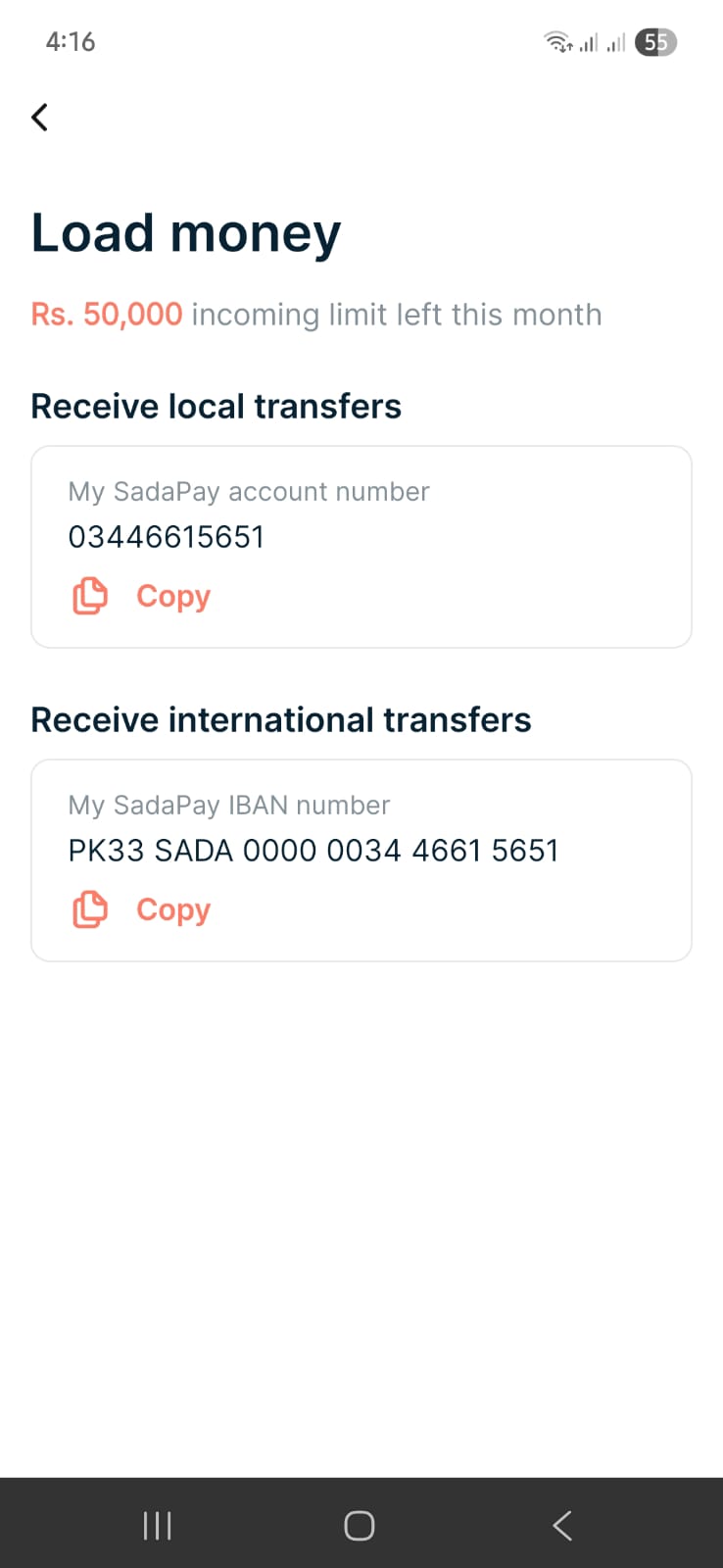Click copy icon under SadaPay account number
723x1568 pixels.
click(x=90, y=596)
